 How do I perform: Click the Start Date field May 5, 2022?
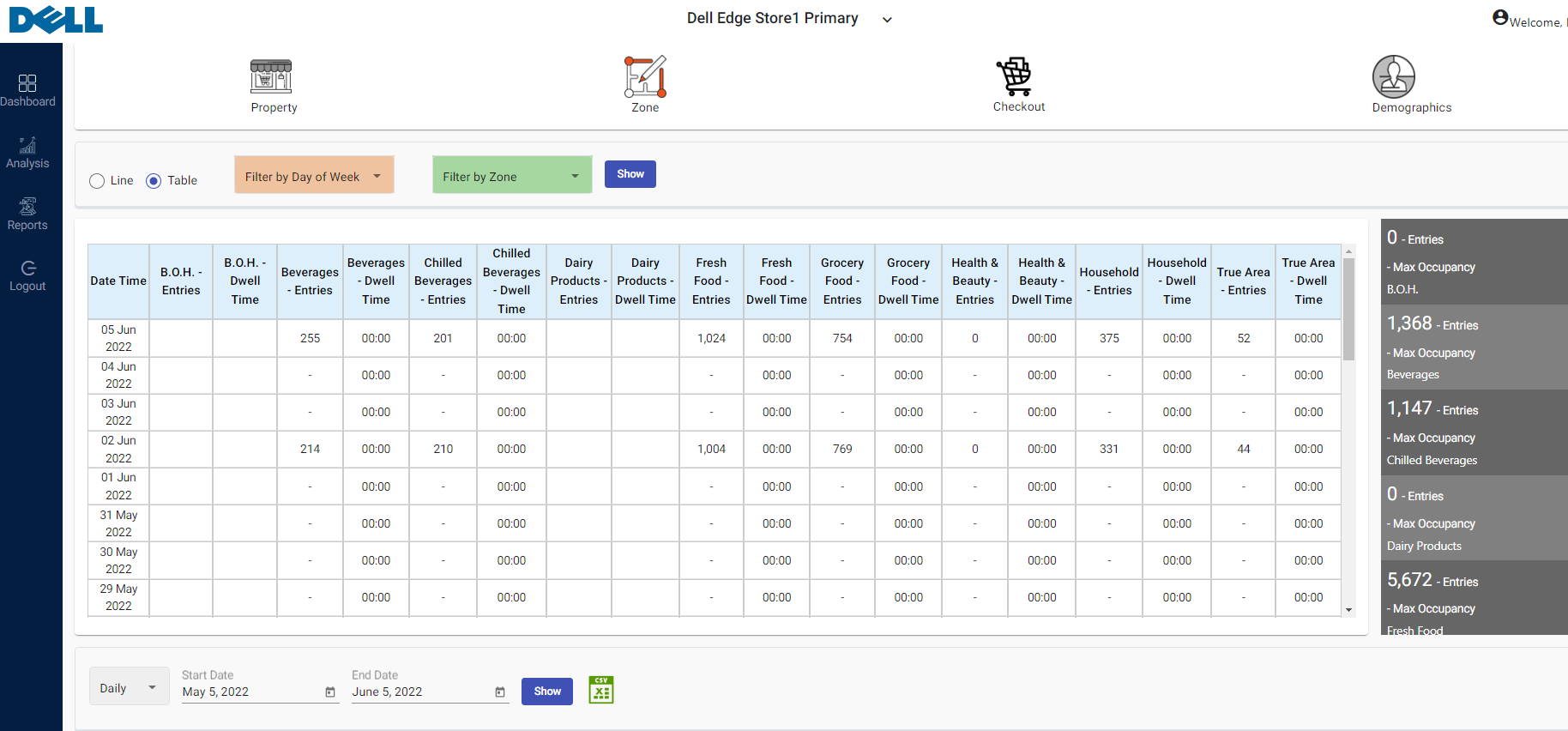(261, 692)
